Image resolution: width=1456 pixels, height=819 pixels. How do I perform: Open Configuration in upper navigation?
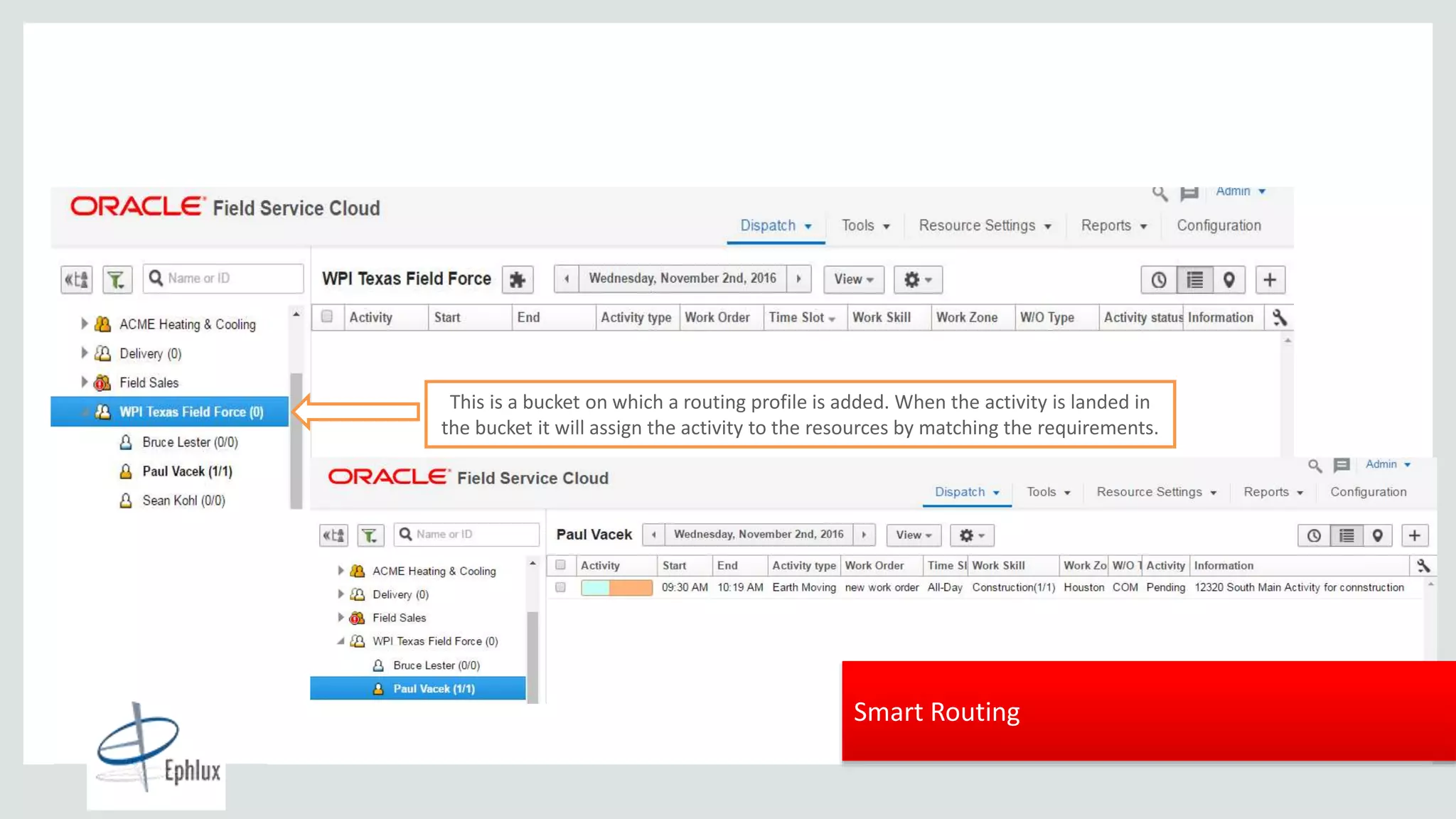pyautogui.click(x=1219, y=225)
